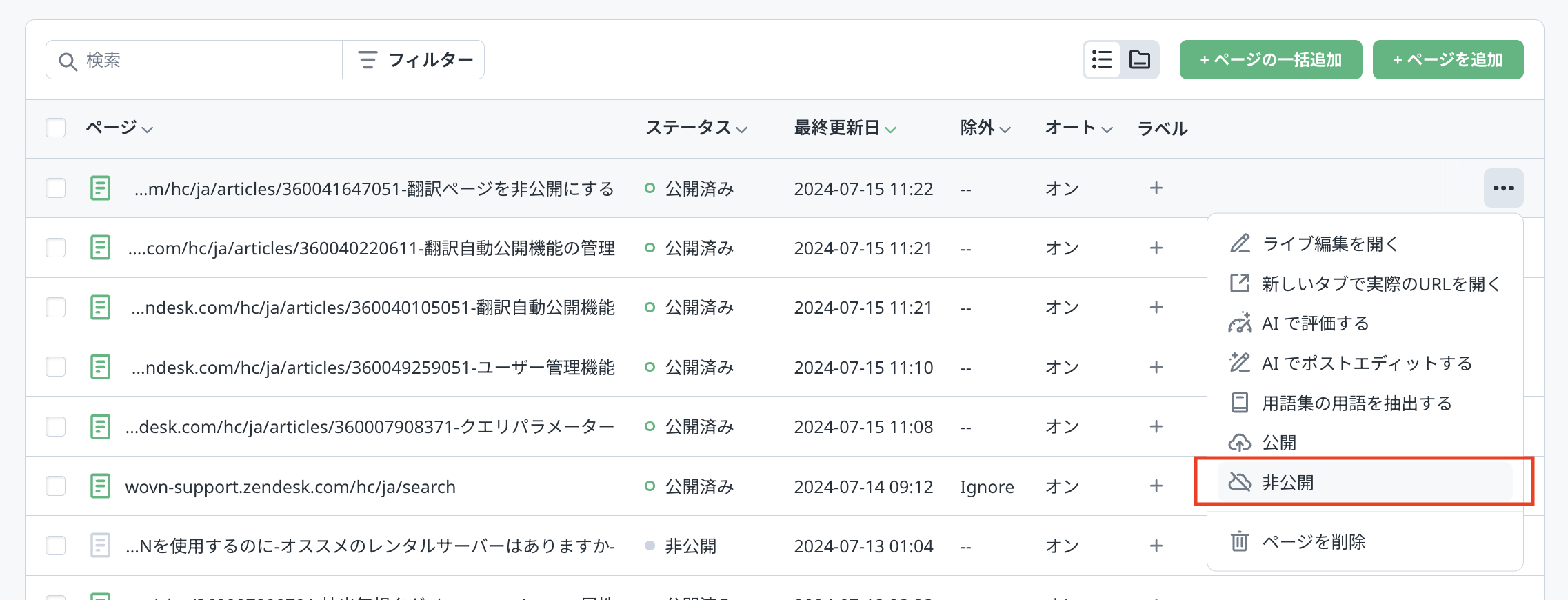Click the ページの一括追加 button
The width and height of the screenshot is (1568, 600).
point(1270,60)
